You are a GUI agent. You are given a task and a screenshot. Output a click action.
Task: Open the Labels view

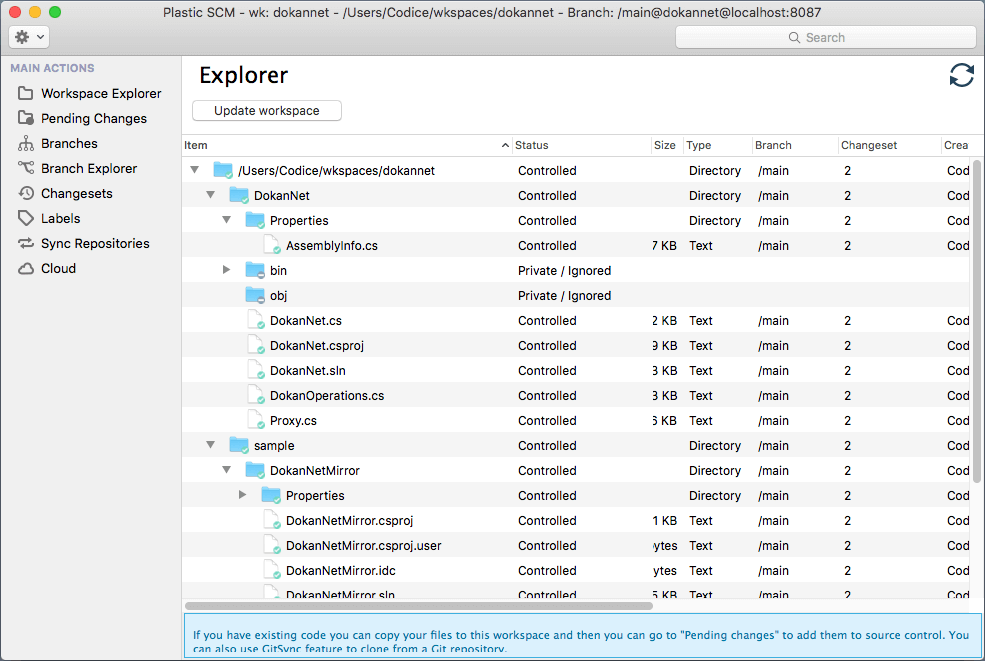pos(60,219)
